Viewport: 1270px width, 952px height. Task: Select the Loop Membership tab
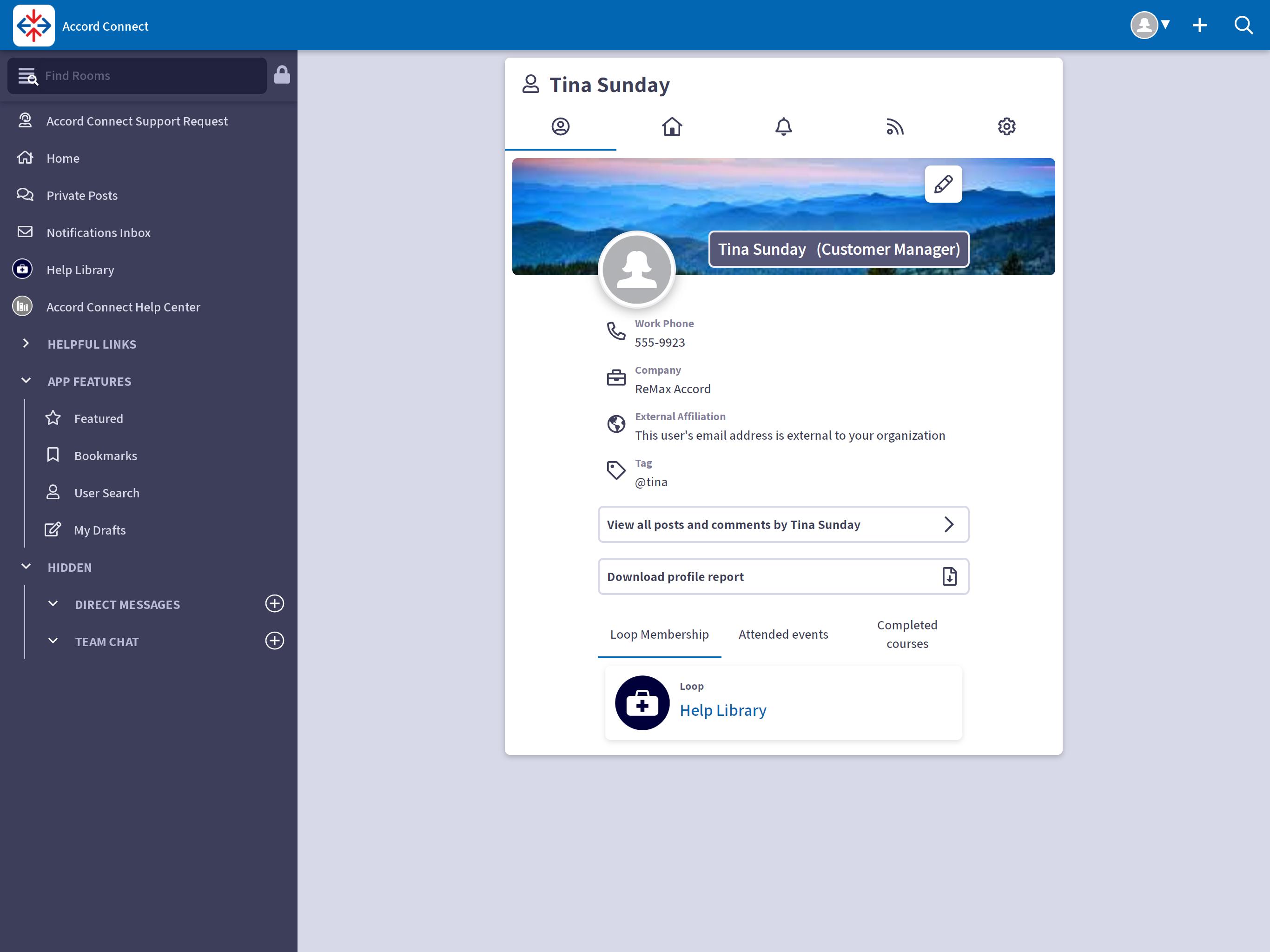(659, 635)
